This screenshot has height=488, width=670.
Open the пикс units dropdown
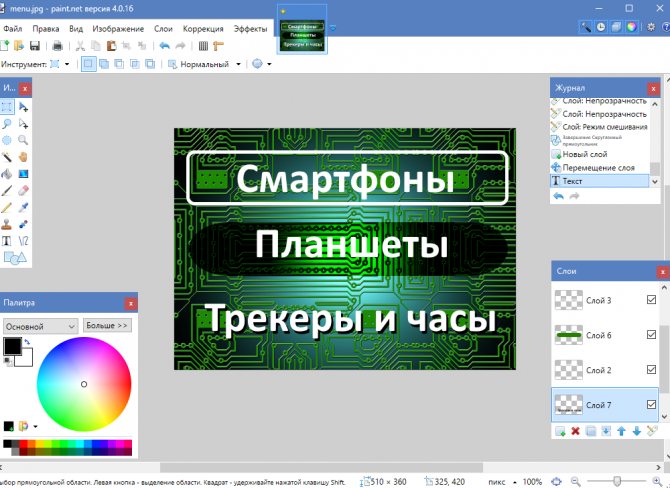coord(502,482)
